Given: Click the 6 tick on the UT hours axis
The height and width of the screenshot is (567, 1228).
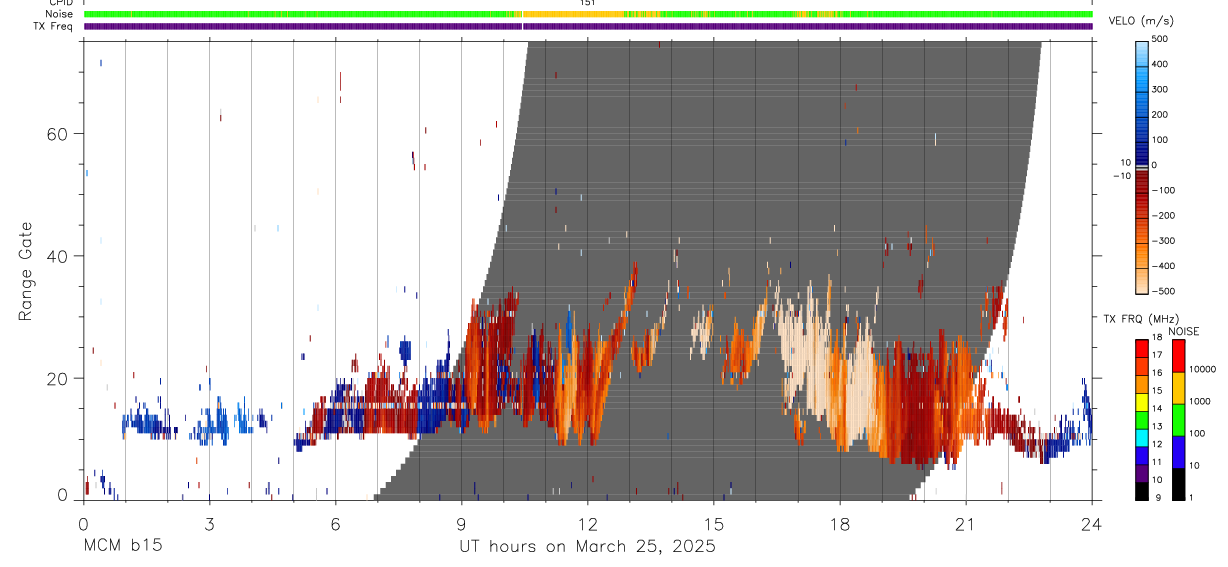Looking at the screenshot, I should (x=336, y=525).
